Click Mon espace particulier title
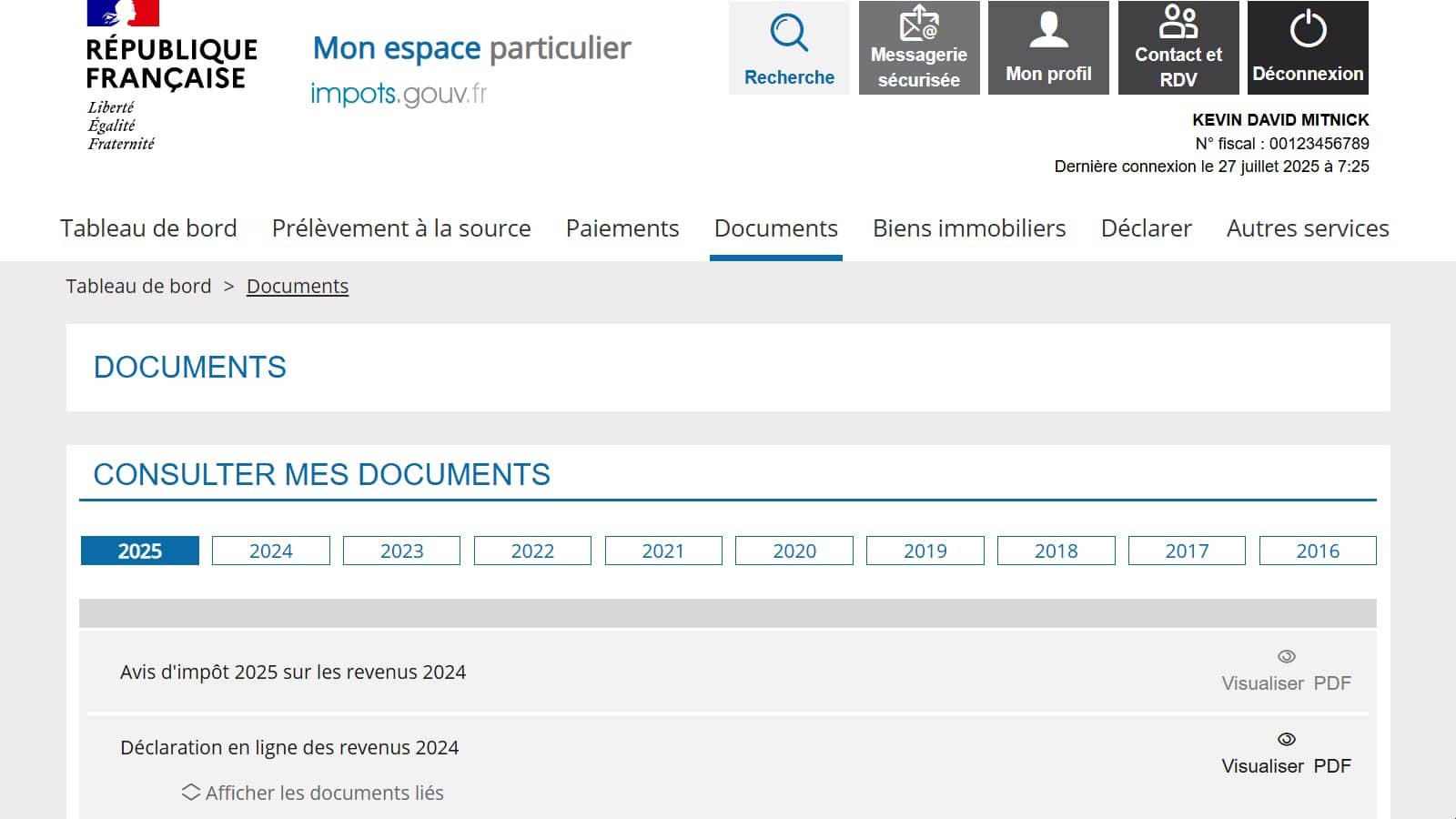The width and height of the screenshot is (1456, 819). (471, 47)
